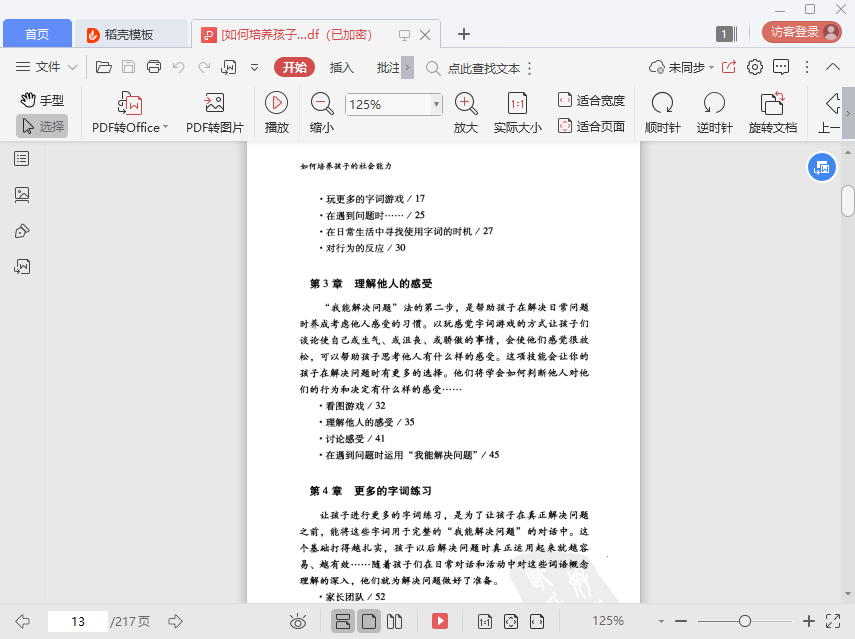This screenshot has width=855, height=639.
Task: Close the 如何培养孩子 PDF tab
Action: pyautogui.click(x=425, y=35)
